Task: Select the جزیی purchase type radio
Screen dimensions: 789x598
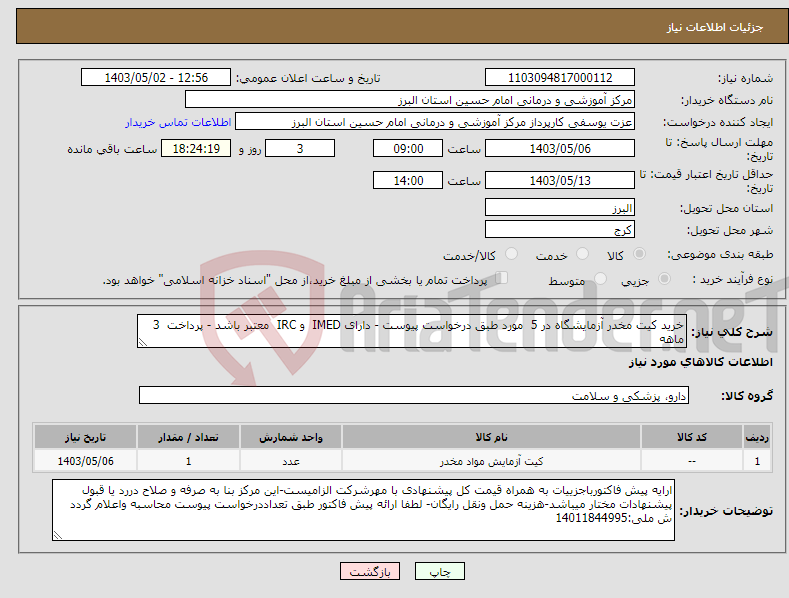Action: tap(664, 279)
